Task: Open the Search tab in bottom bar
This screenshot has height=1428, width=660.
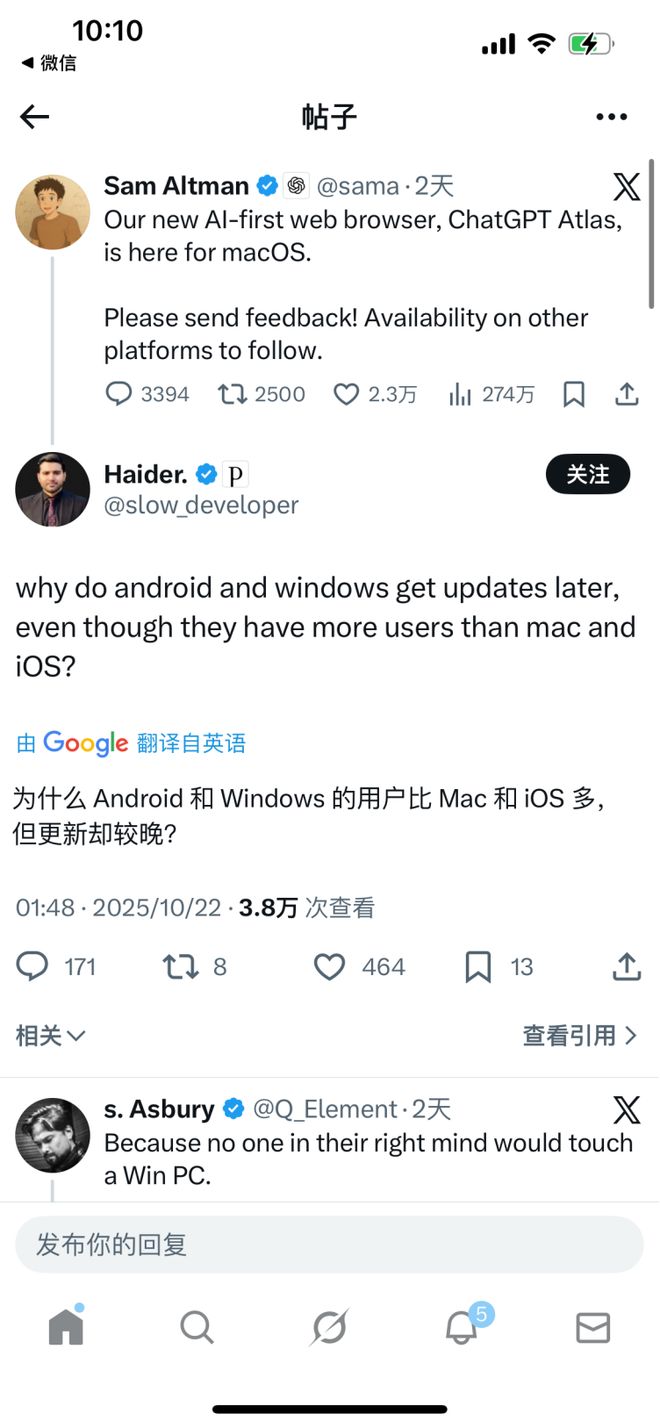Action: click(x=197, y=1327)
